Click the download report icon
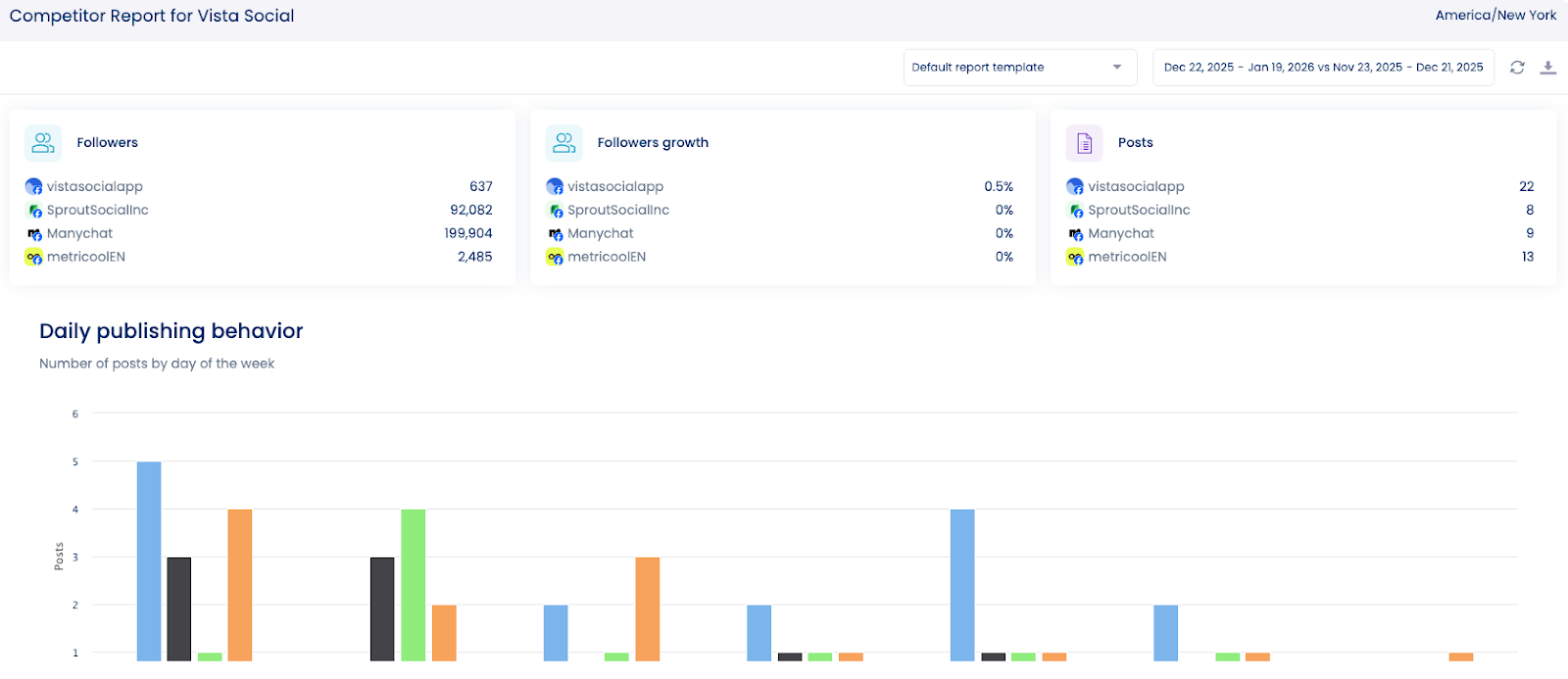Viewport: 1568px width, 679px height. point(1547,68)
